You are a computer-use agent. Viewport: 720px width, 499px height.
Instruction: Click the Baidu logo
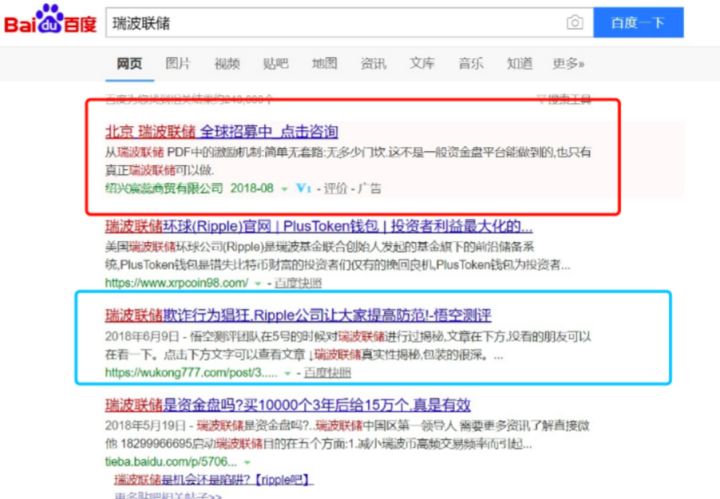pyautogui.click(x=50, y=21)
